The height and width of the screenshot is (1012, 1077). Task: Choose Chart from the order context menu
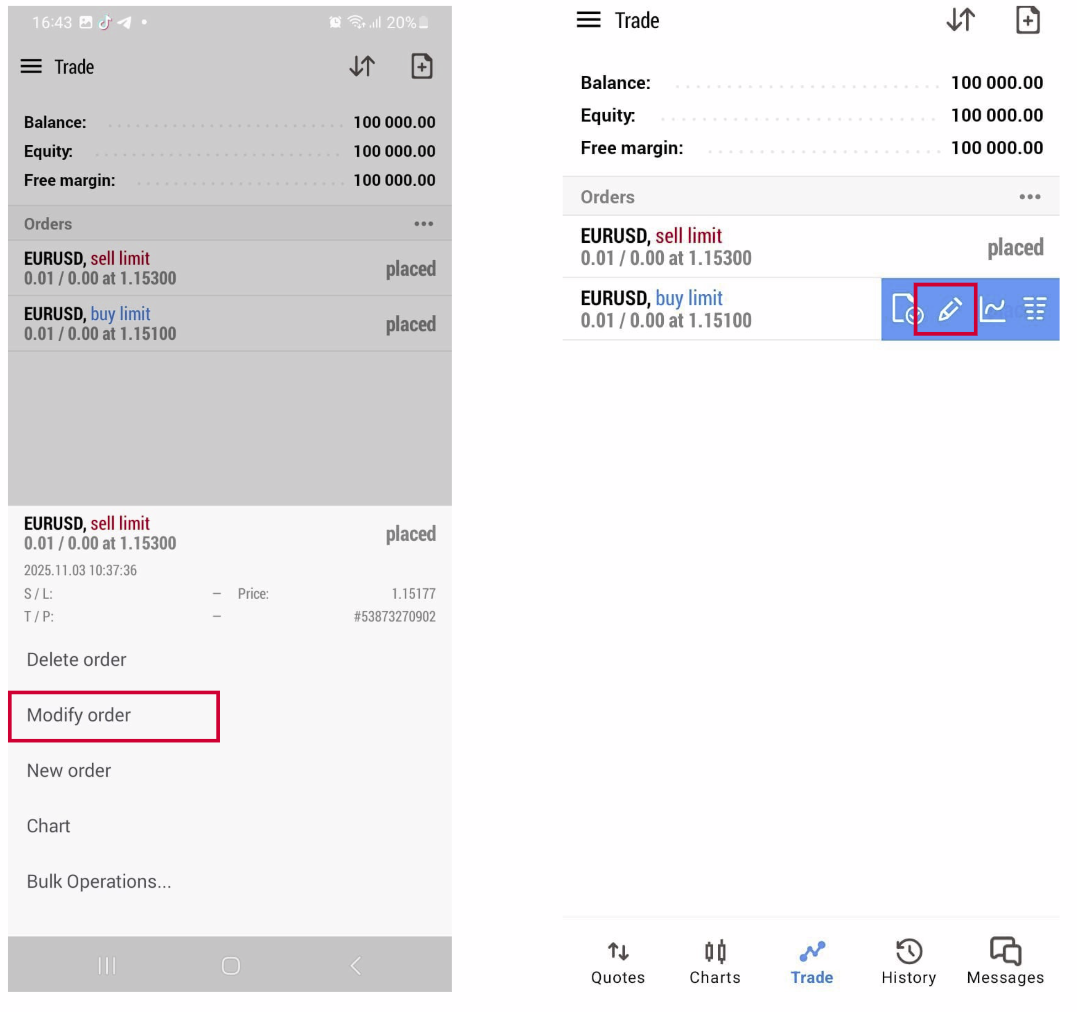coord(49,826)
